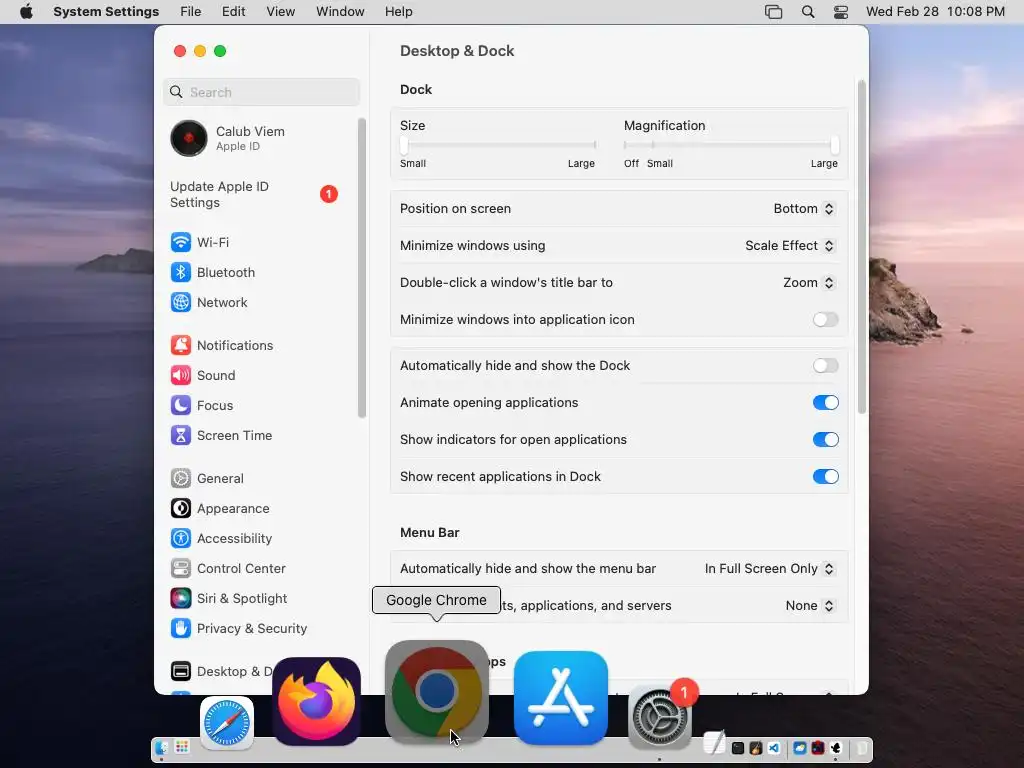This screenshot has width=1024, height=768.
Task: Open the File menu
Action: coord(191,12)
